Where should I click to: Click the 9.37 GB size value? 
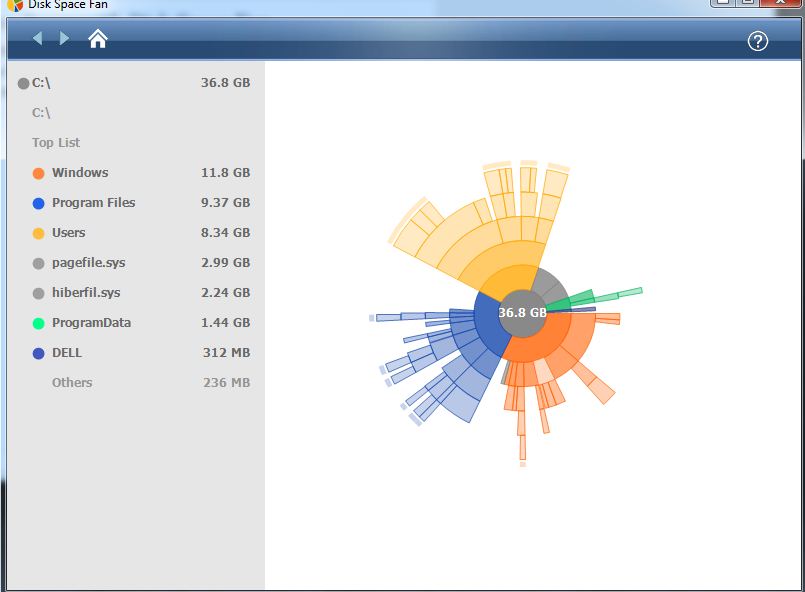(225, 203)
